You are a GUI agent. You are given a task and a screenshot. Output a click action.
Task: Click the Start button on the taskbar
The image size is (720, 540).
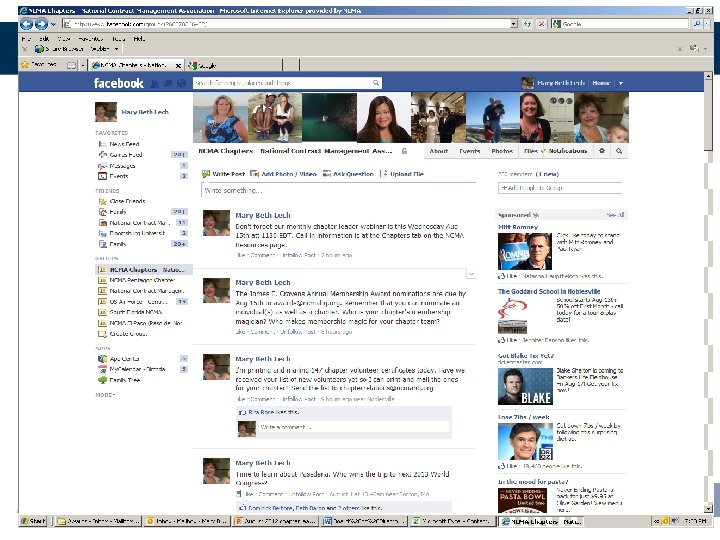coord(34,521)
